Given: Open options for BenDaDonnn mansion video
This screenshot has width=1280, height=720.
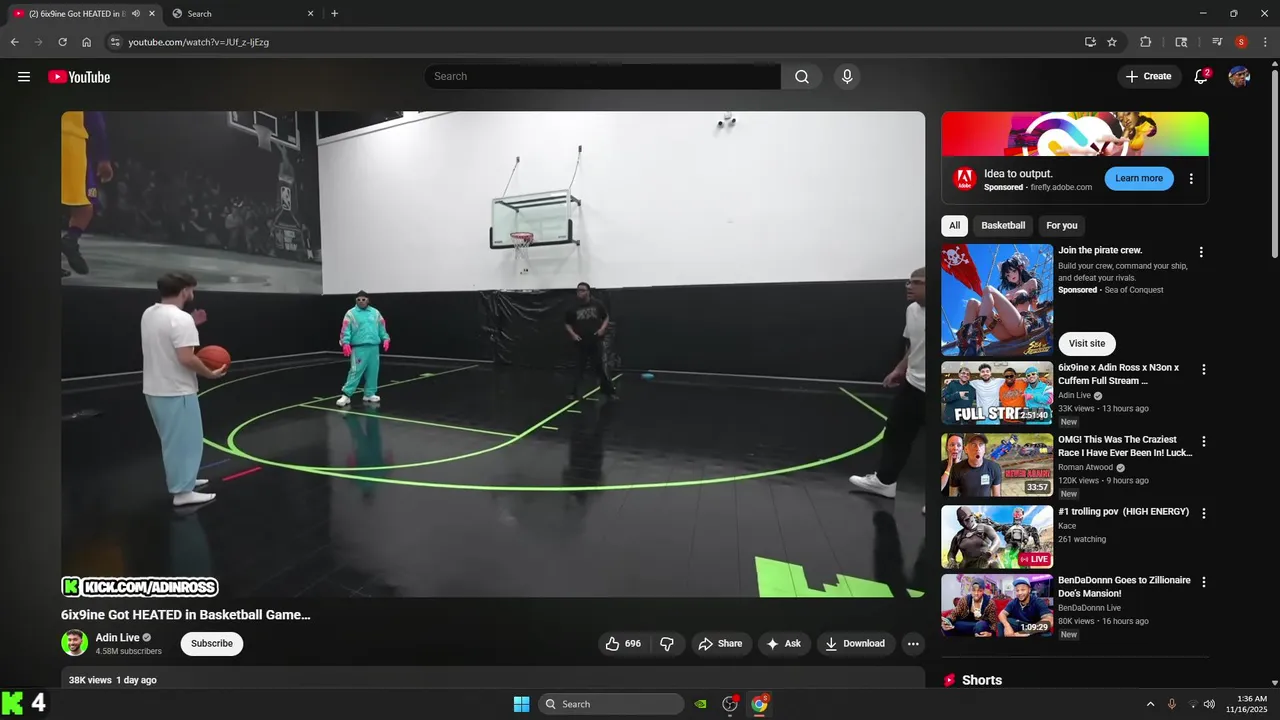Looking at the screenshot, I should (1204, 582).
